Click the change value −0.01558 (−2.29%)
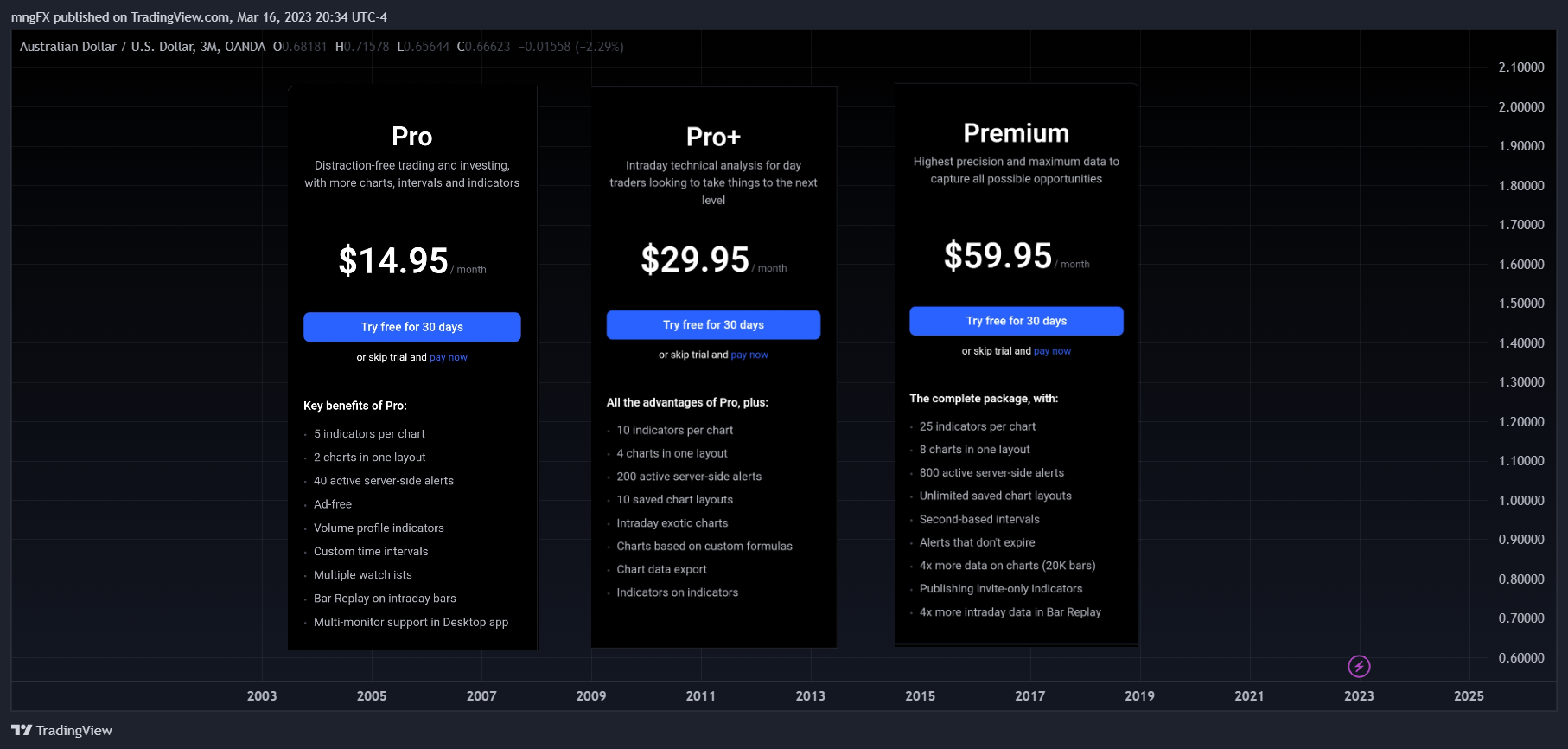This screenshot has height=749, width=1568. click(571, 47)
